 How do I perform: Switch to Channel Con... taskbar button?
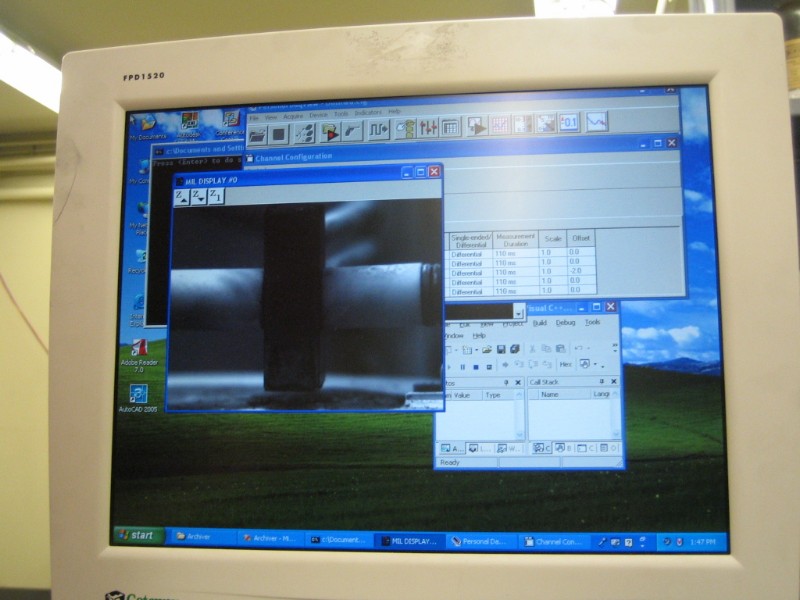point(554,542)
